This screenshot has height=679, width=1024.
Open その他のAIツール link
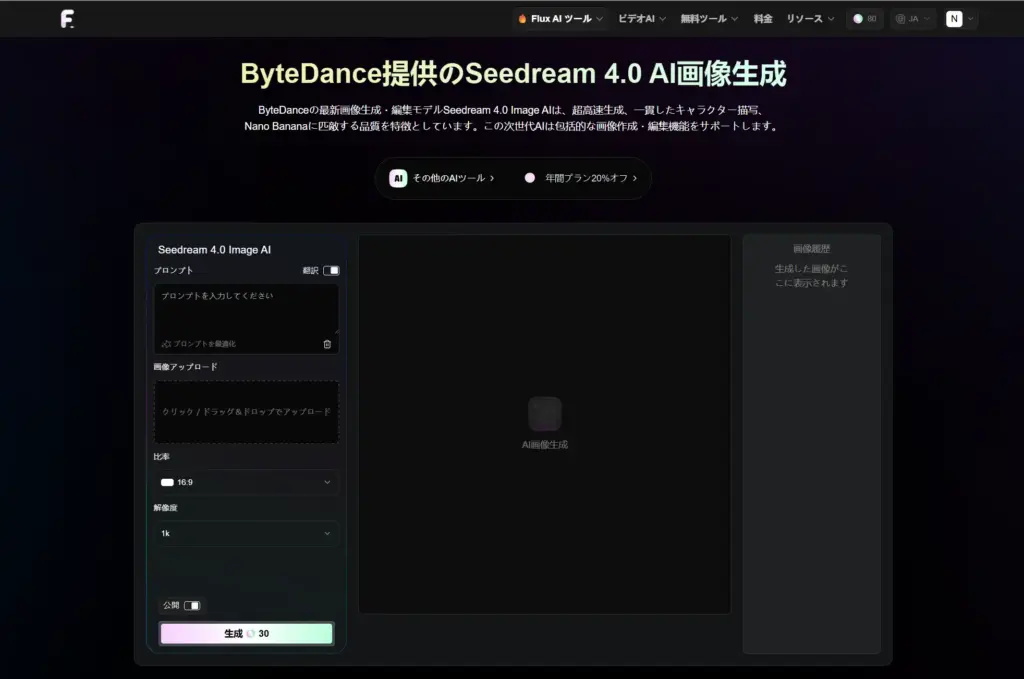[x=453, y=178]
